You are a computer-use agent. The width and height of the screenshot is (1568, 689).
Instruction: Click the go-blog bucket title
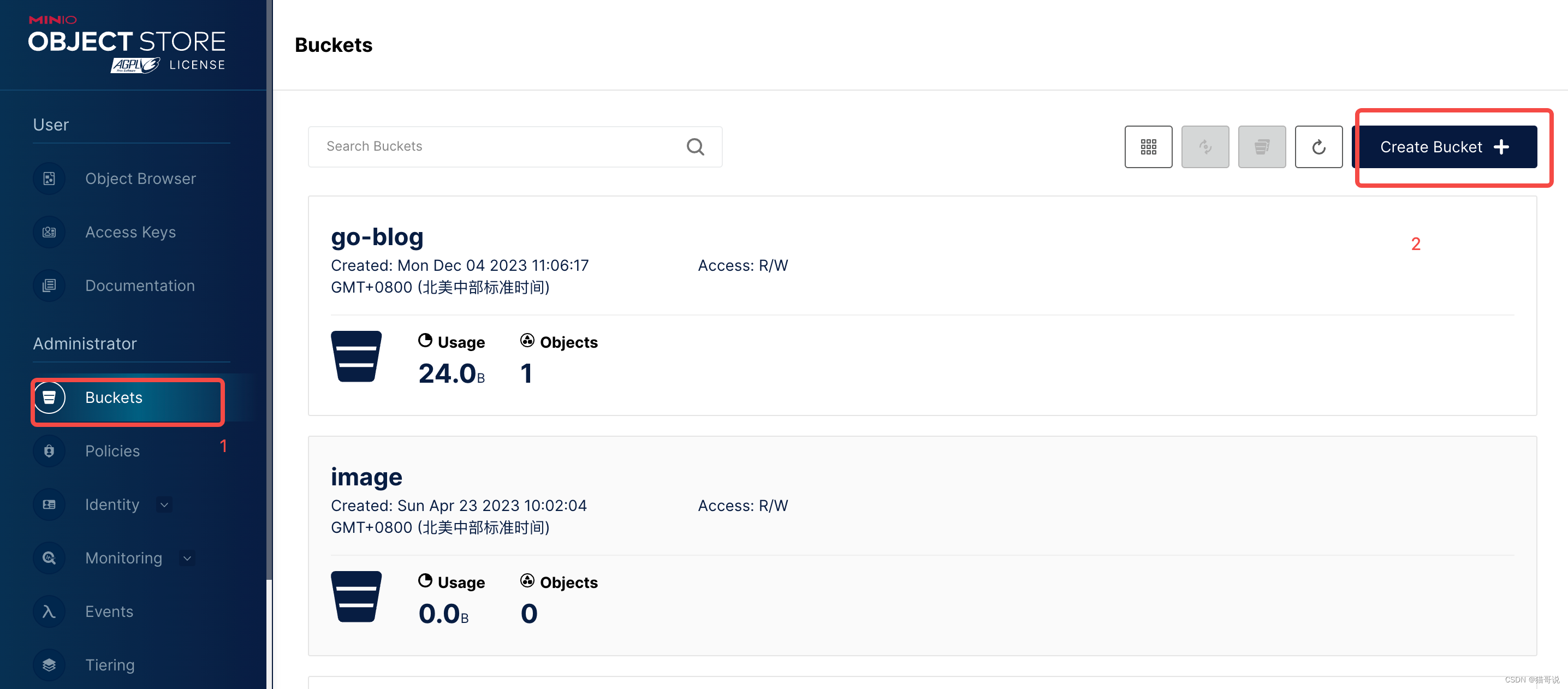[x=377, y=236]
